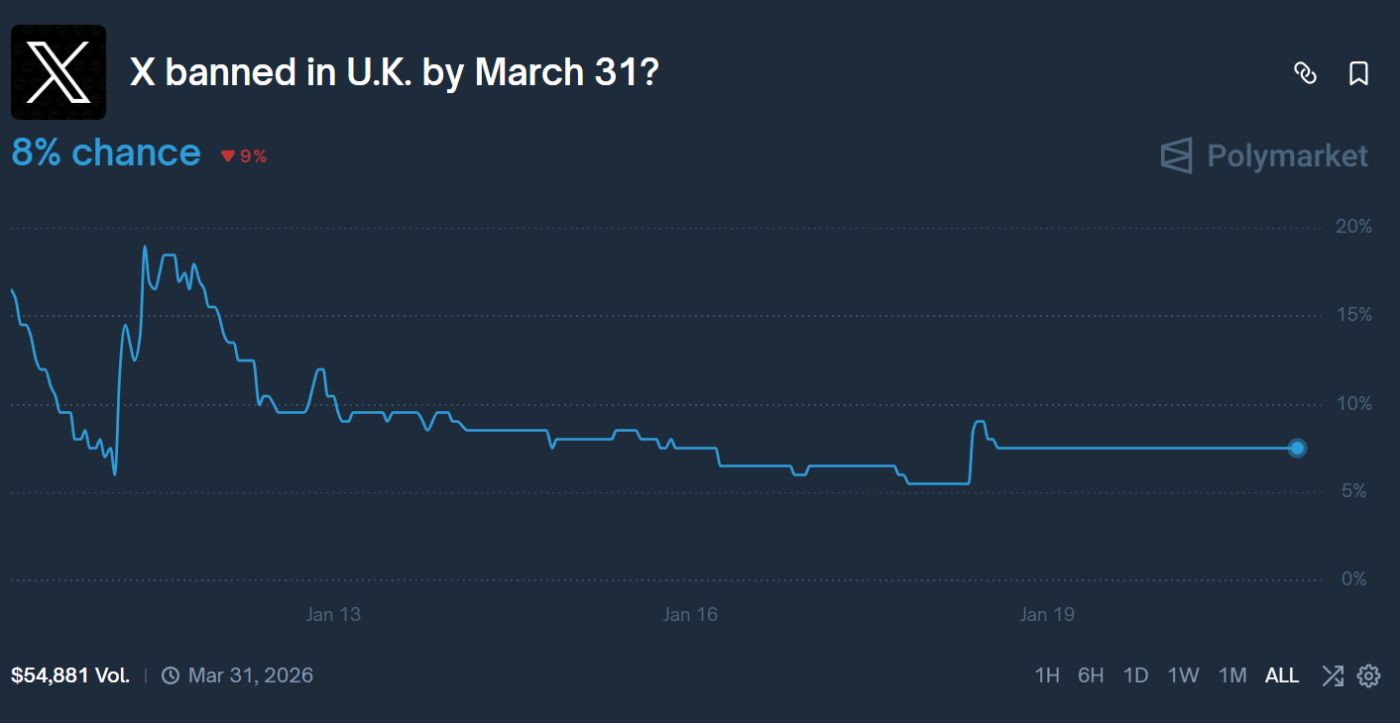Click the Mar 31, 2026 end date
This screenshot has height=723, width=1400.
[x=250, y=676]
